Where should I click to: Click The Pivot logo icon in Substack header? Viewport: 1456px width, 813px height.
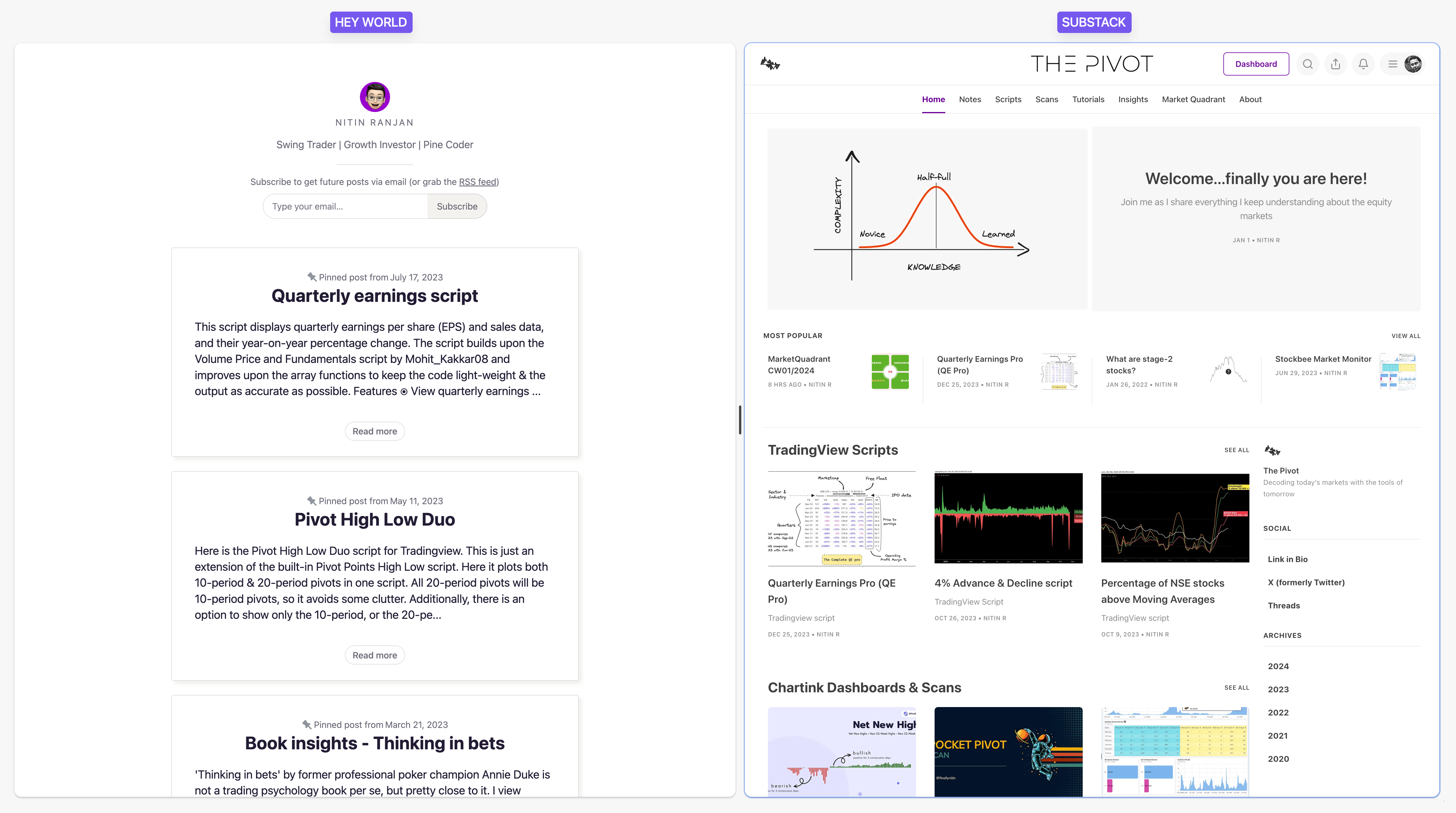[x=770, y=64]
